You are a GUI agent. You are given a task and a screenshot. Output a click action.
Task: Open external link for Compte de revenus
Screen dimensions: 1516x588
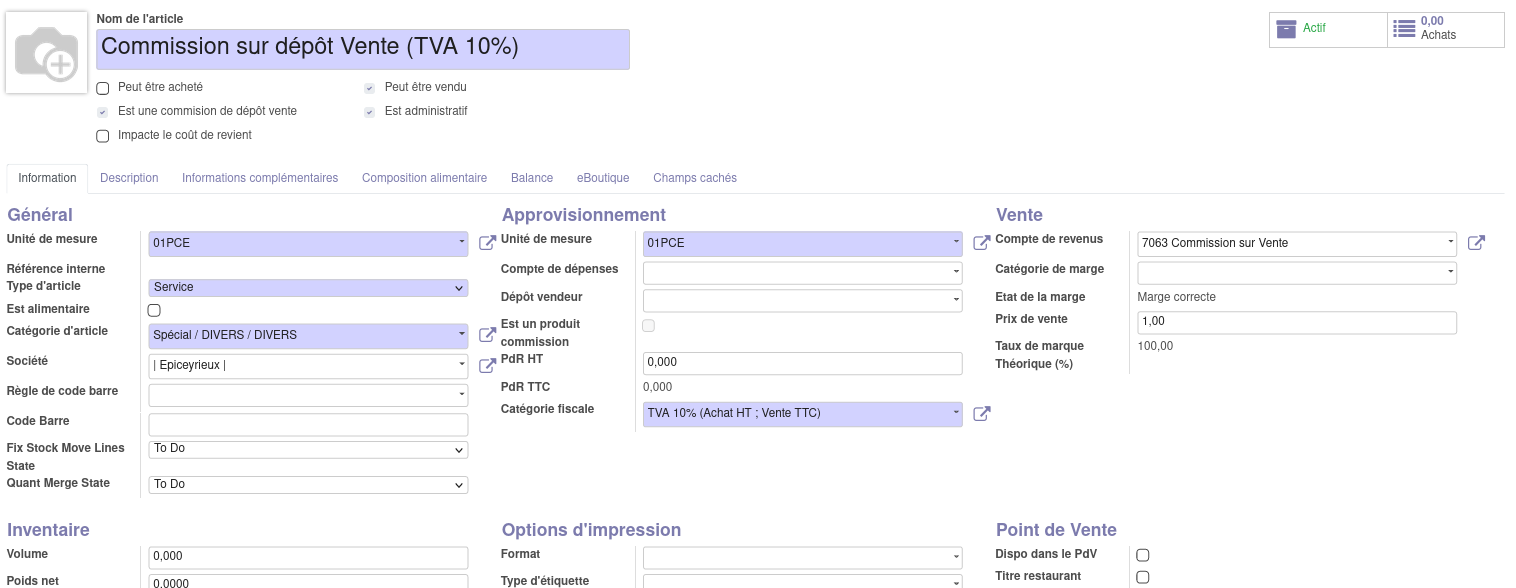point(1475,243)
